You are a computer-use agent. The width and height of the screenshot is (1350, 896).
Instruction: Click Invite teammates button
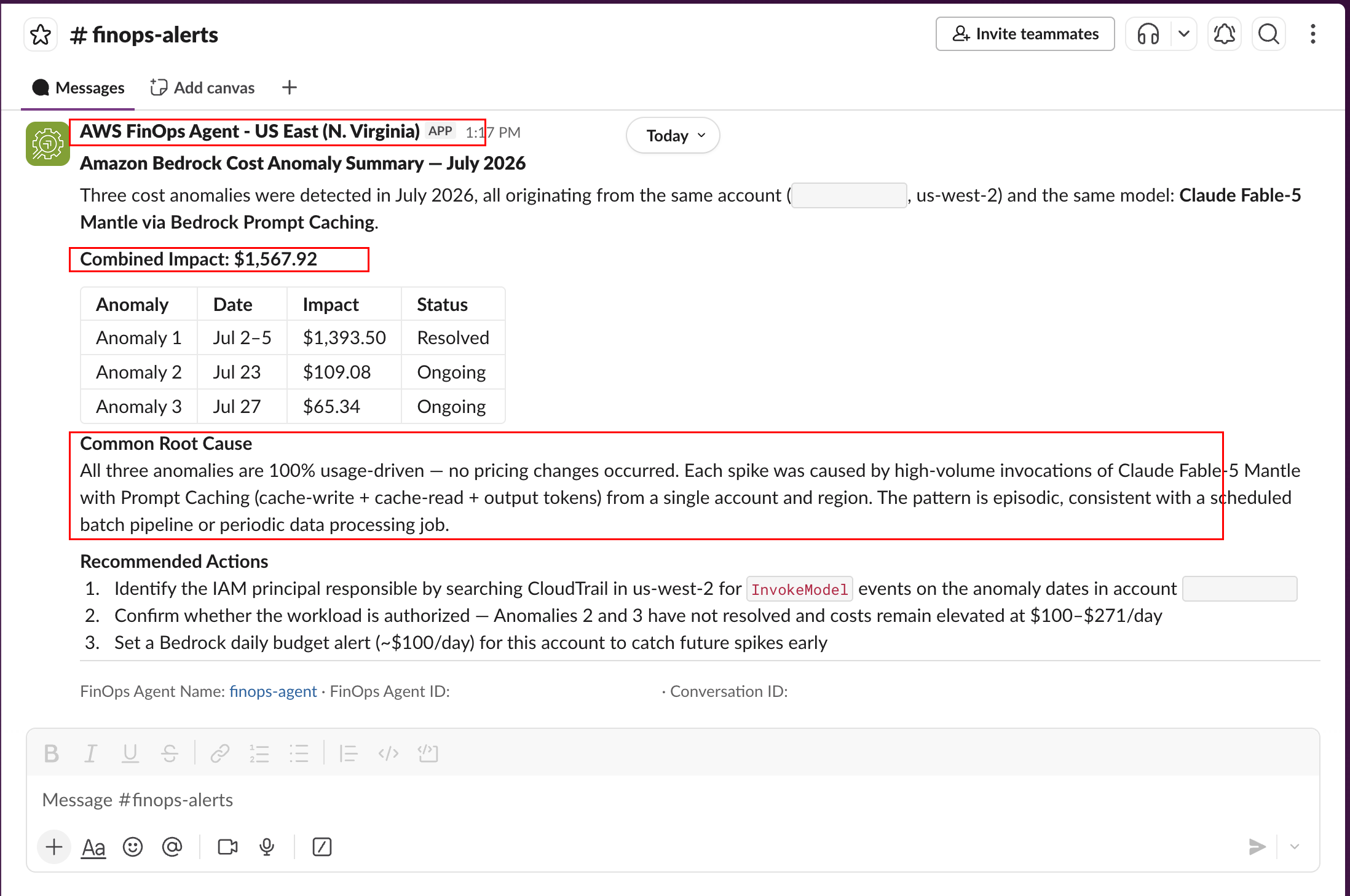click(x=1025, y=34)
